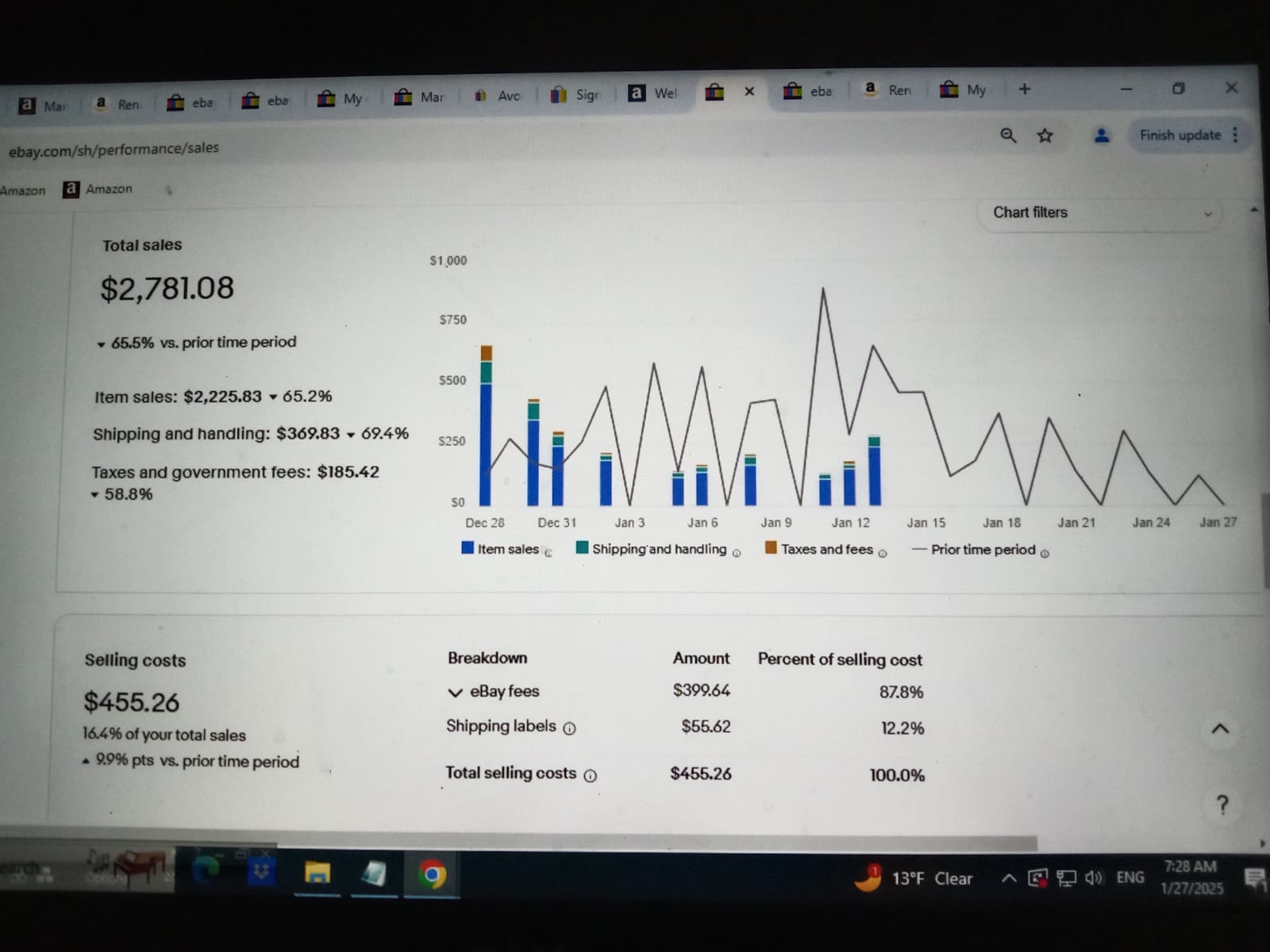Viewport: 1270px width, 952px height.
Task: Open the weather widget showing 13°F Clear
Action: [x=913, y=877]
